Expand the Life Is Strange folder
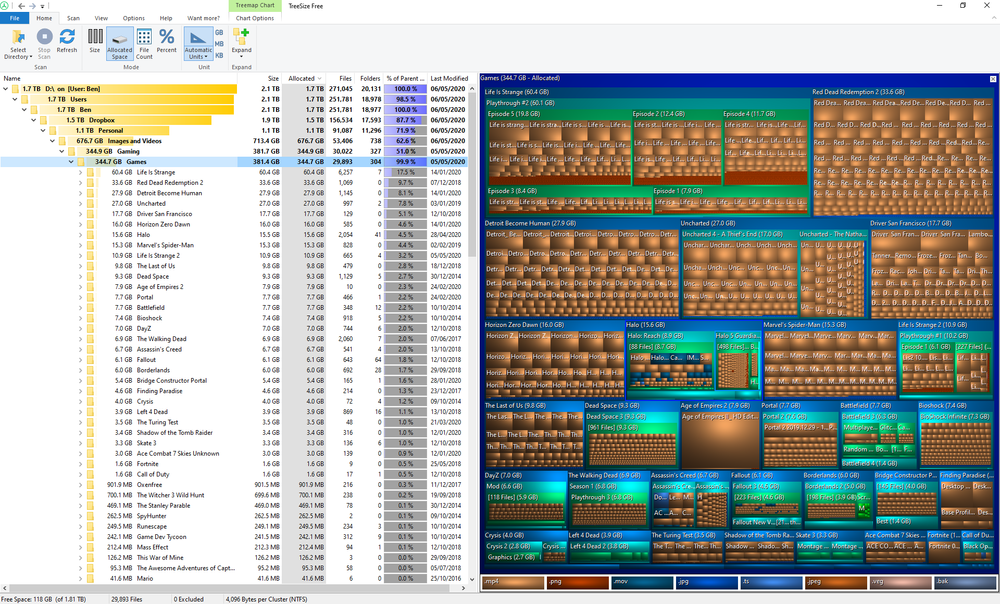This screenshot has width=1000, height=604. (x=80, y=172)
